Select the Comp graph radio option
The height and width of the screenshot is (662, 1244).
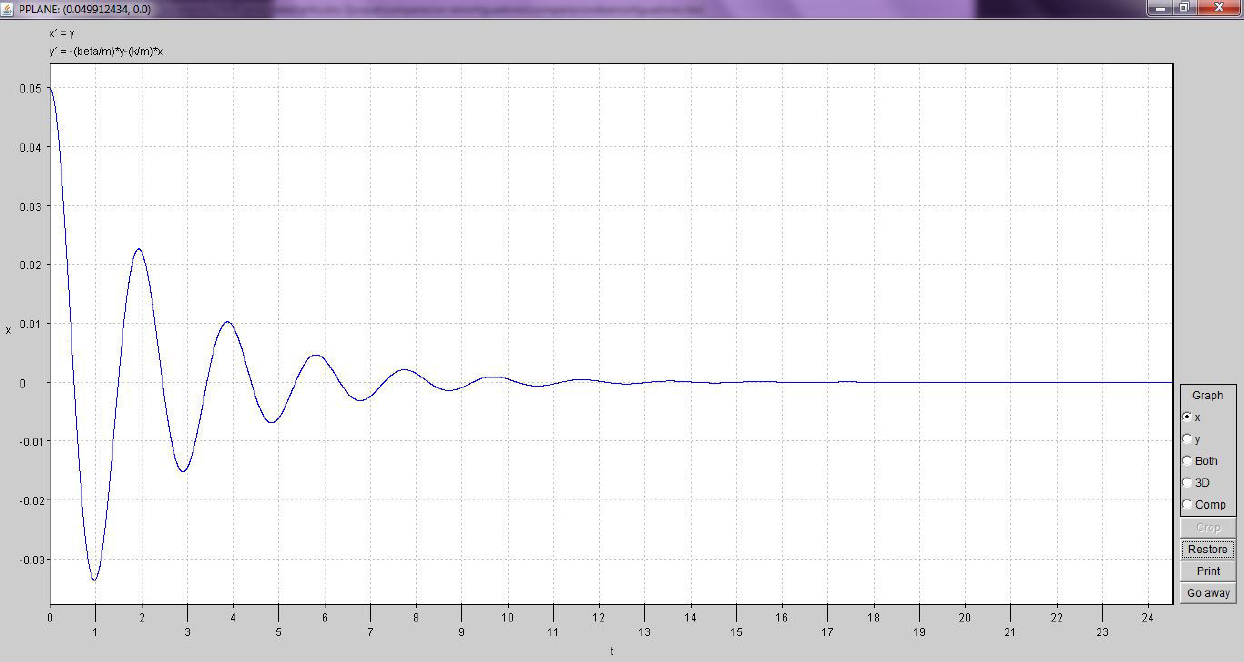(x=1187, y=505)
